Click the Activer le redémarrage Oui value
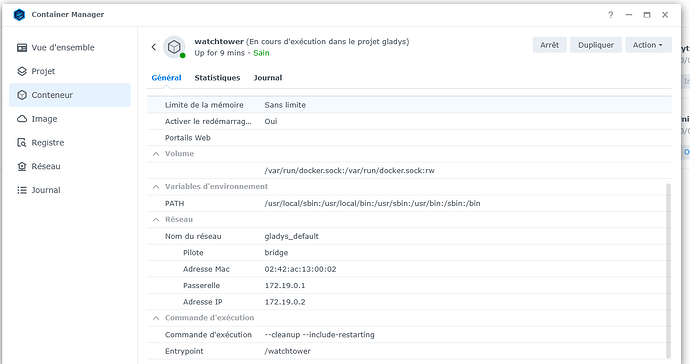The width and height of the screenshot is (690, 364). point(271,121)
